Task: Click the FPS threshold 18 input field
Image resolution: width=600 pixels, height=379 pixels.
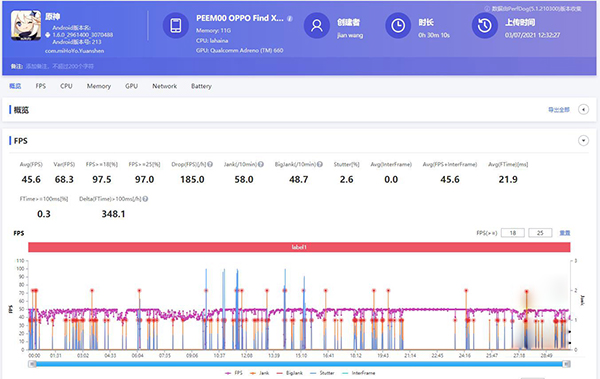Action: click(x=513, y=233)
